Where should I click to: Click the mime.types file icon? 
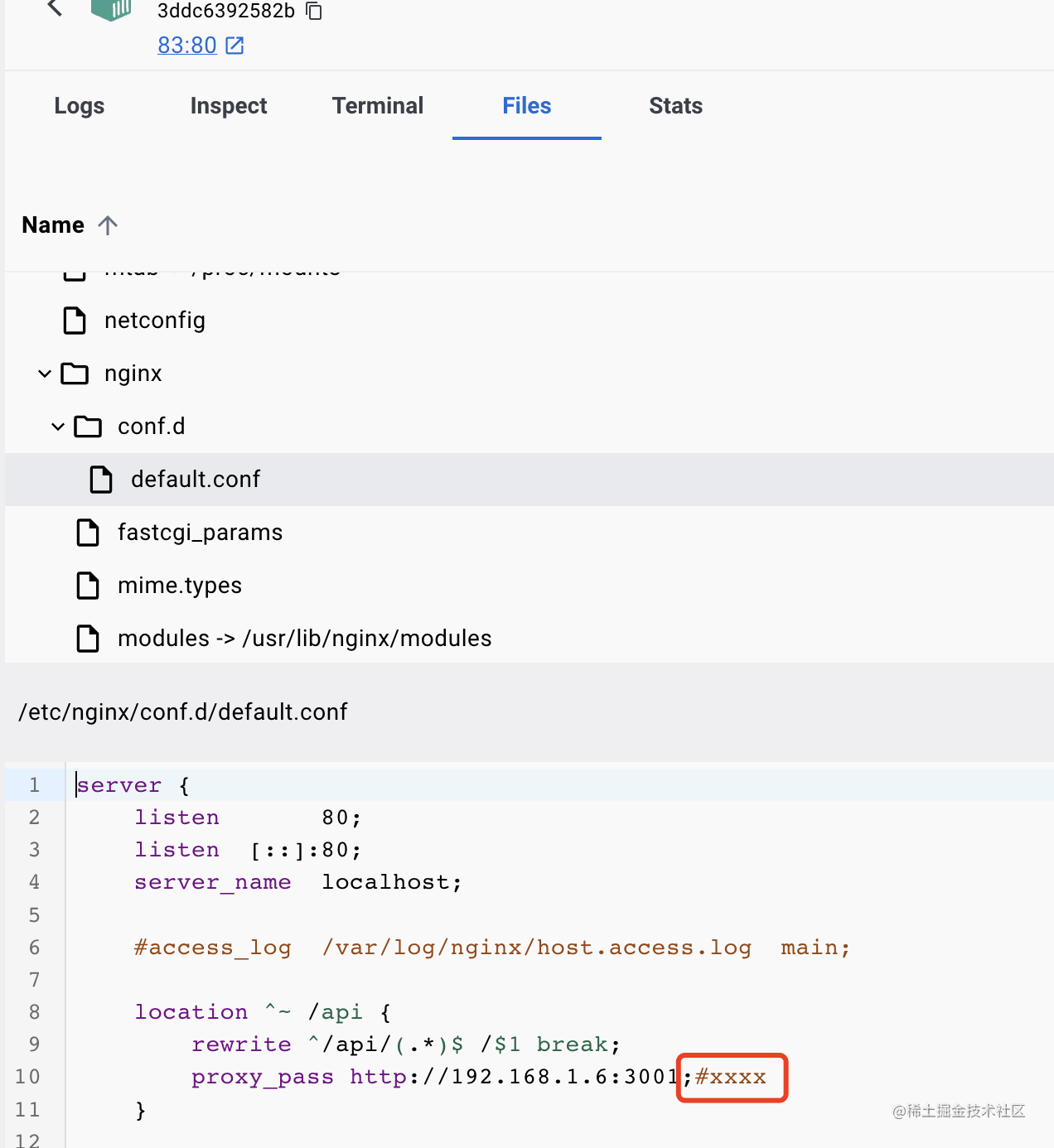[88, 586]
